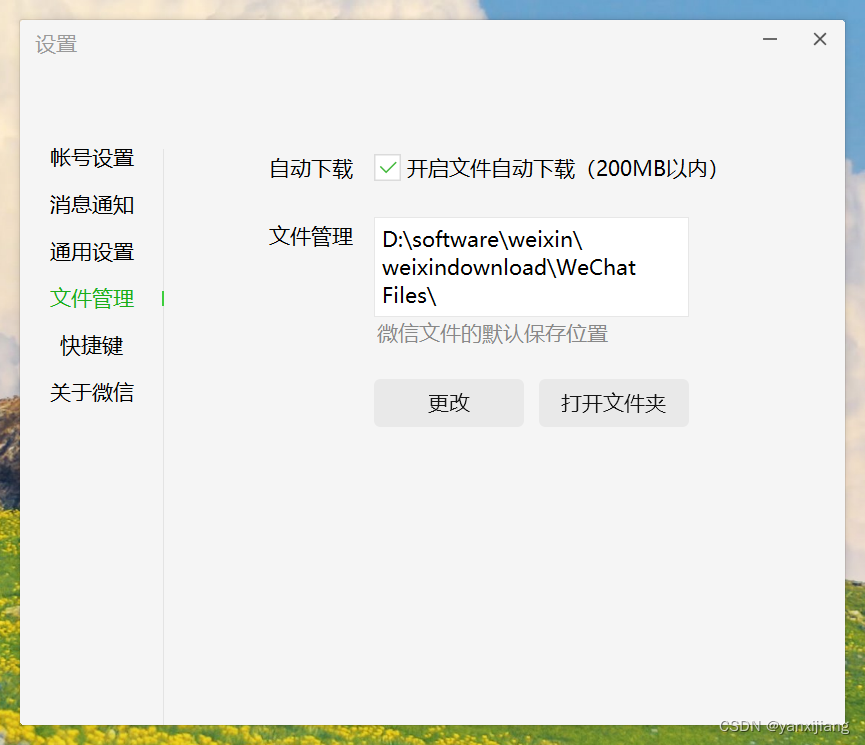The width and height of the screenshot is (865, 745).
Task: Select the 文件管理 sidebar item
Action: pyautogui.click(x=92, y=299)
